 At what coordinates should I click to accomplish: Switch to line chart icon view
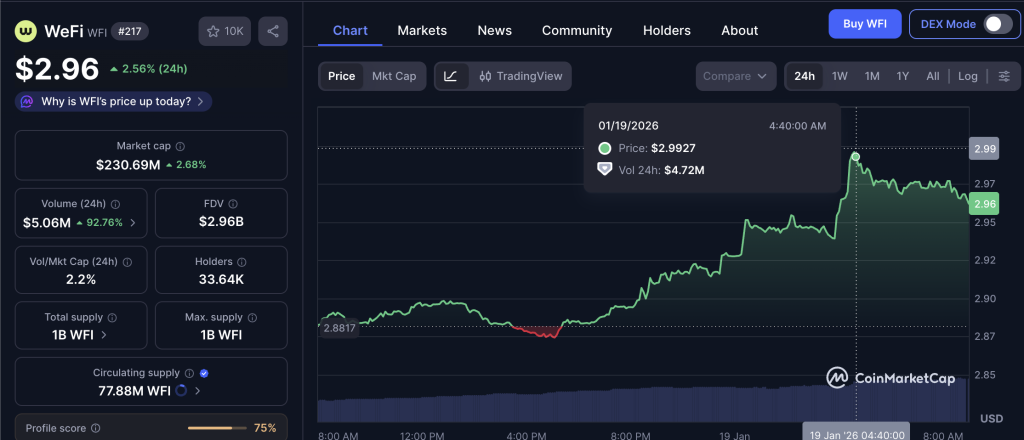tap(451, 76)
